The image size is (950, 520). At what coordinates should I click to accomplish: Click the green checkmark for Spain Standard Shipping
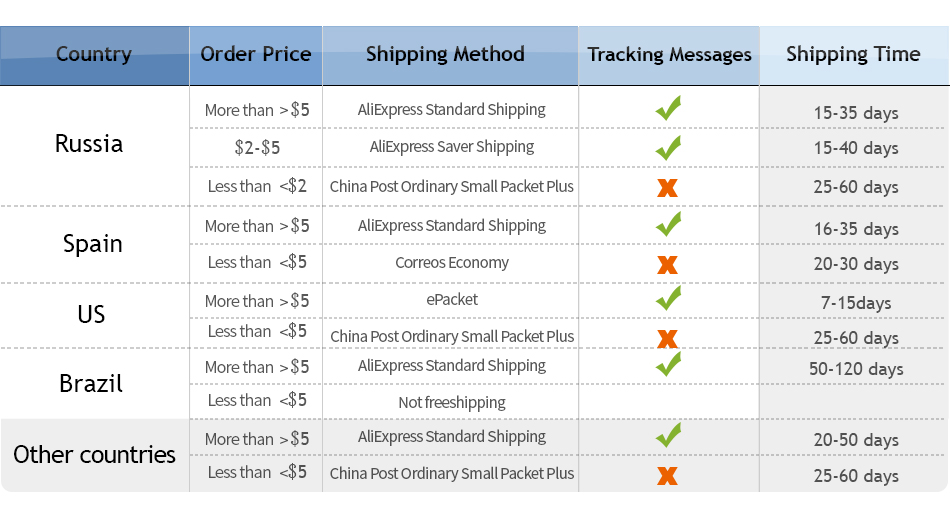668,224
